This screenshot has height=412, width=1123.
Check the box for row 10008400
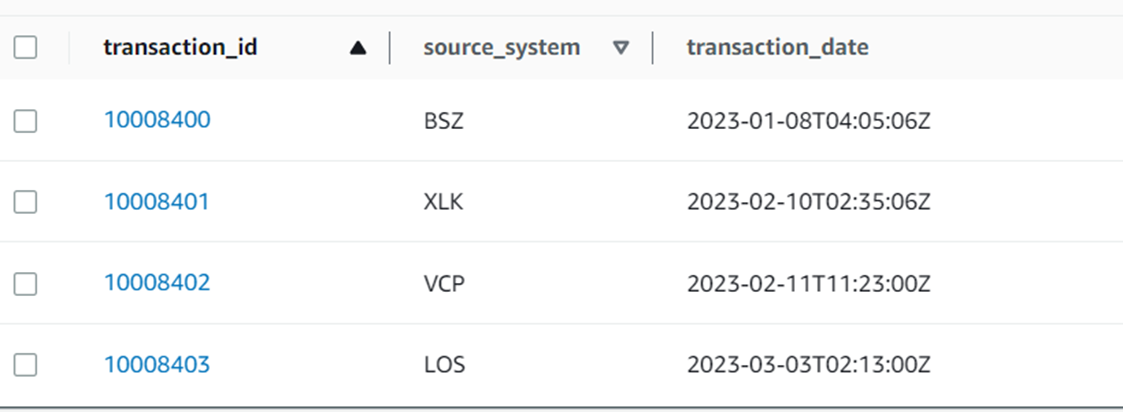26,121
